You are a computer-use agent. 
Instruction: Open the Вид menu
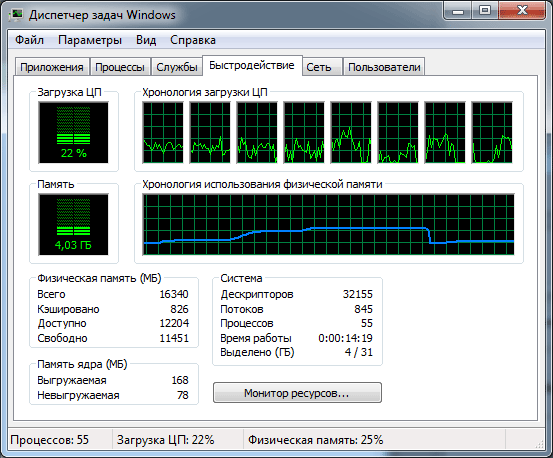click(146, 40)
